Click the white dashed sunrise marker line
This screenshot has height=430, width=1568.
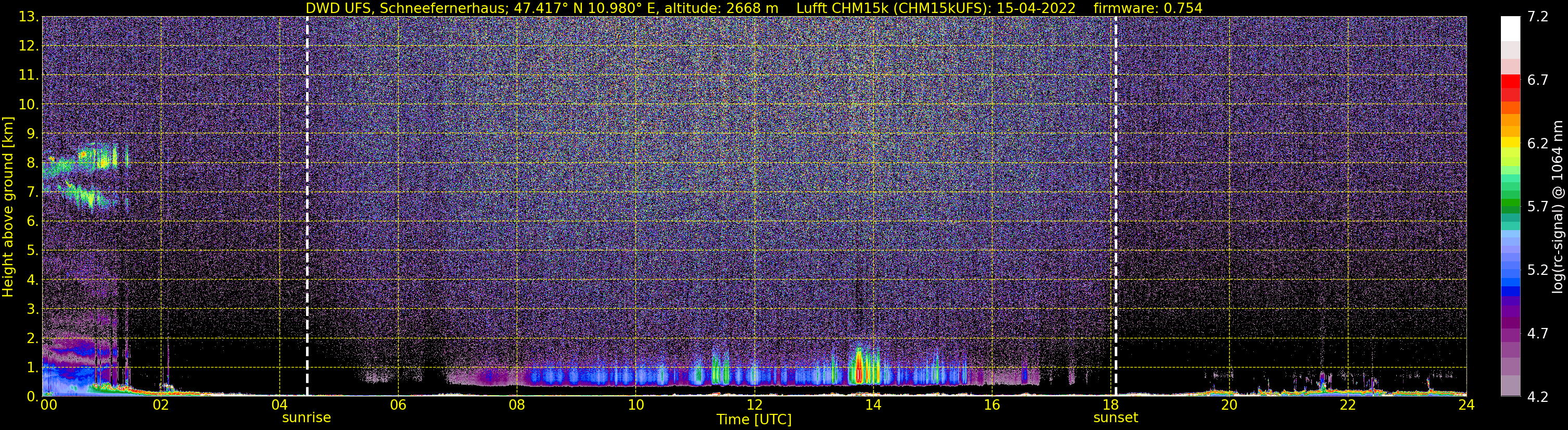pyautogui.click(x=307, y=207)
